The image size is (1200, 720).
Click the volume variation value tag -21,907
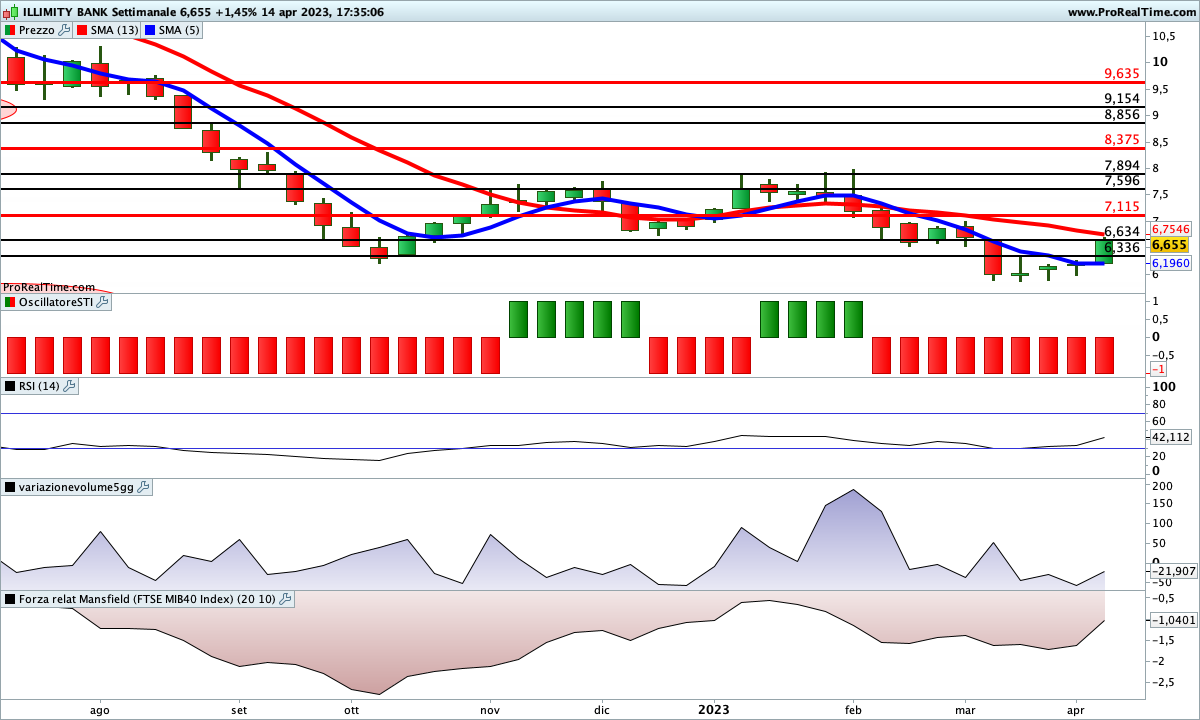point(1172,571)
